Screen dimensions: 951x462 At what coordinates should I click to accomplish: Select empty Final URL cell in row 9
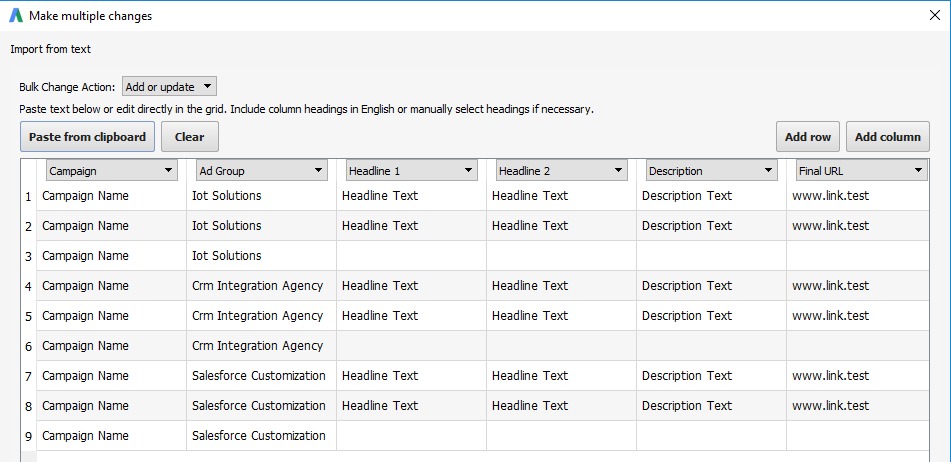click(858, 436)
